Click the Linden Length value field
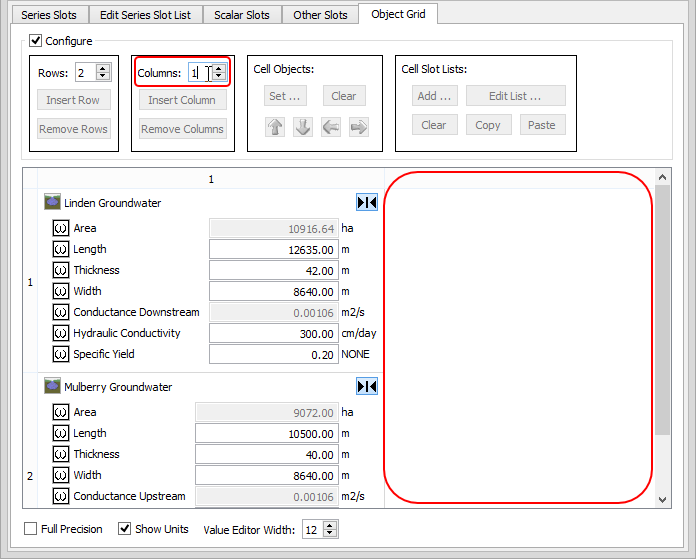 (273, 249)
